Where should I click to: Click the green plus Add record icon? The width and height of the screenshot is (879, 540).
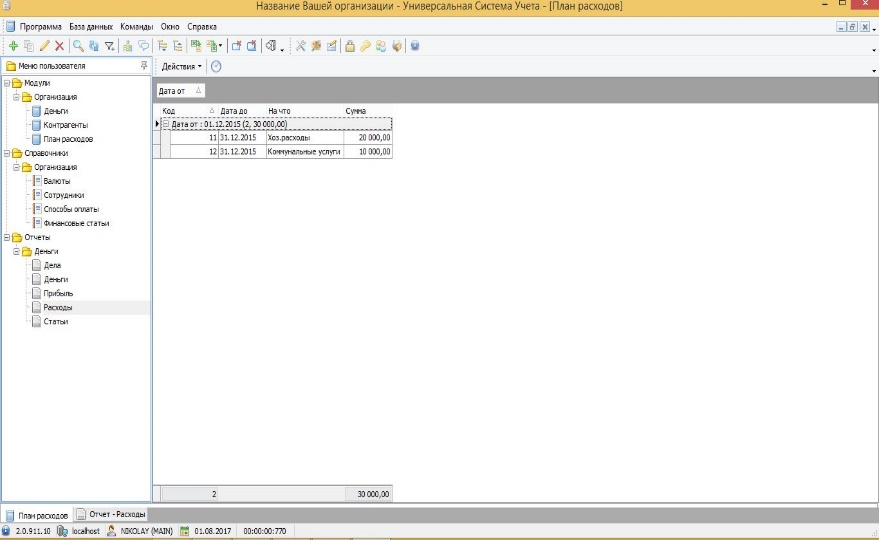tap(13, 46)
